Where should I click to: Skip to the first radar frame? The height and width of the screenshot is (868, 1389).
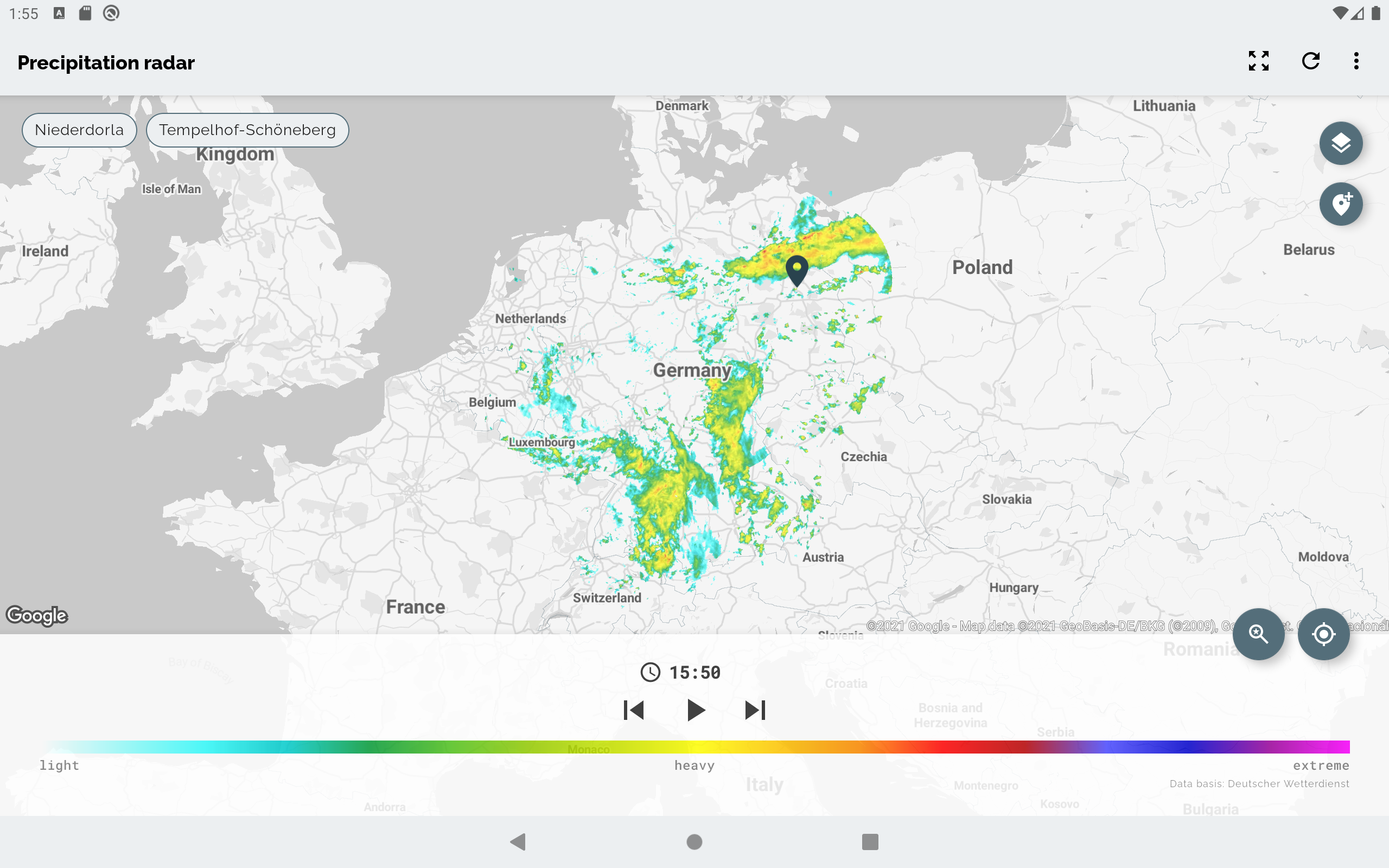pos(634,710)
